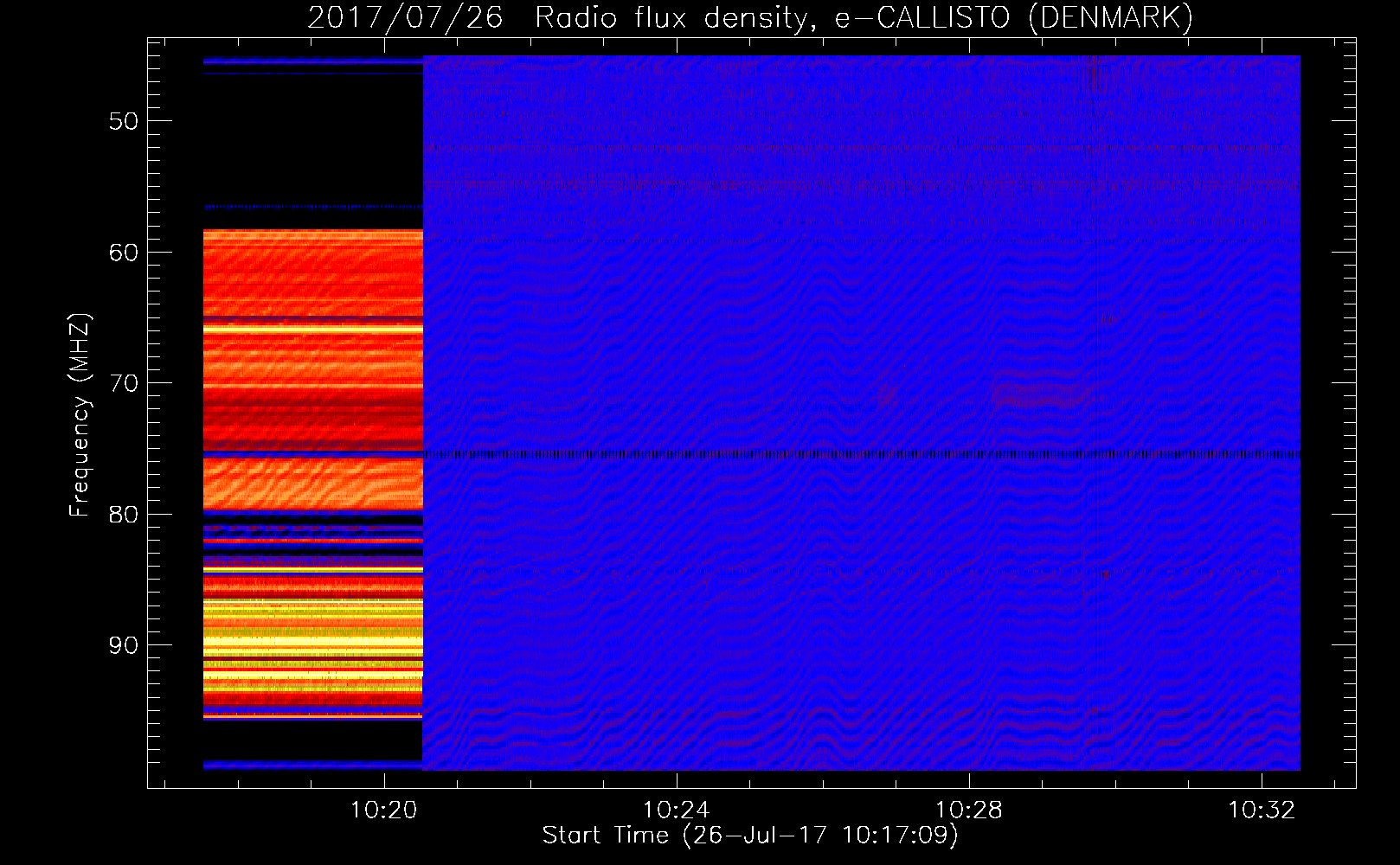This screenshot has height=865, width=1400.
Task: Click the 70 frequency tick label
Action: pos(124,383)
